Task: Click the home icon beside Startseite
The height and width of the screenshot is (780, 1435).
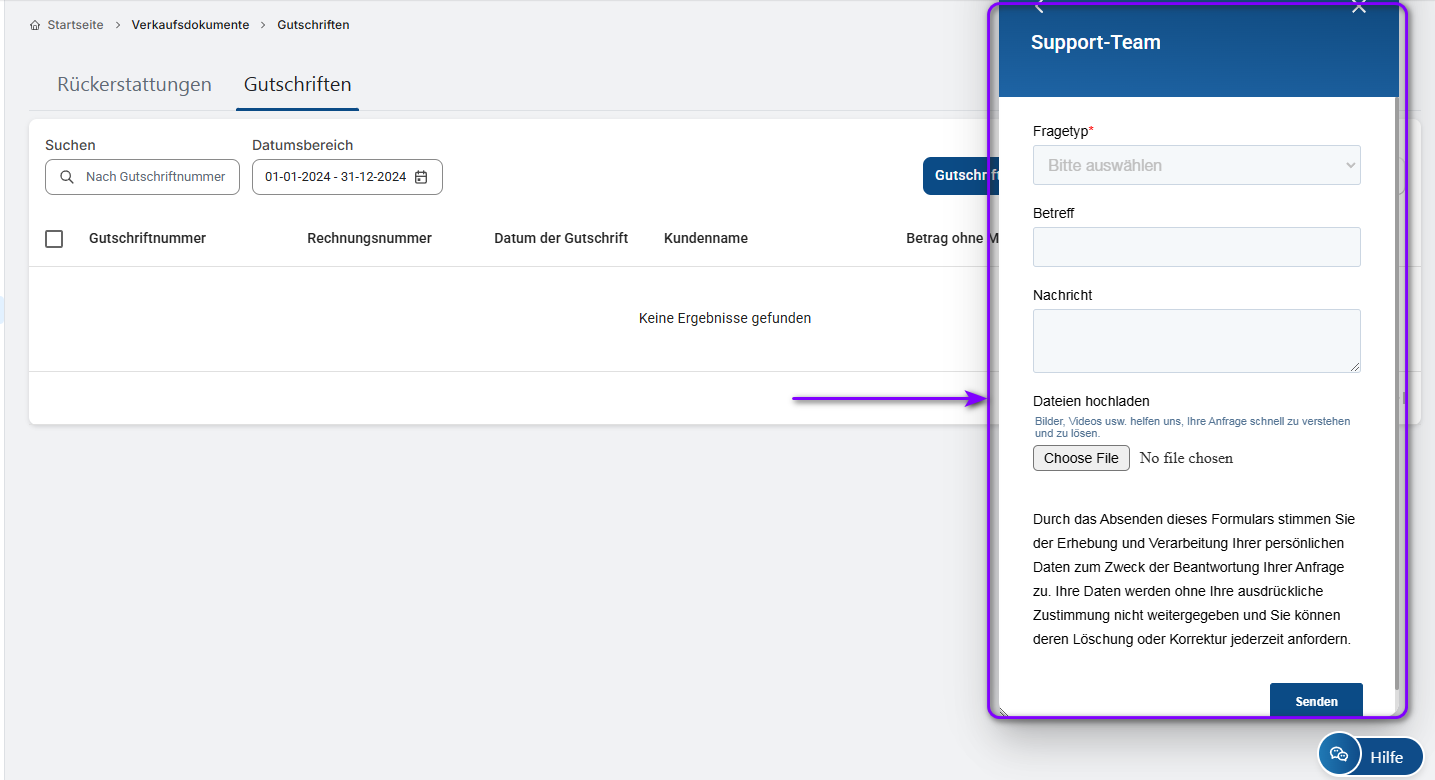Action: point(36,25)
